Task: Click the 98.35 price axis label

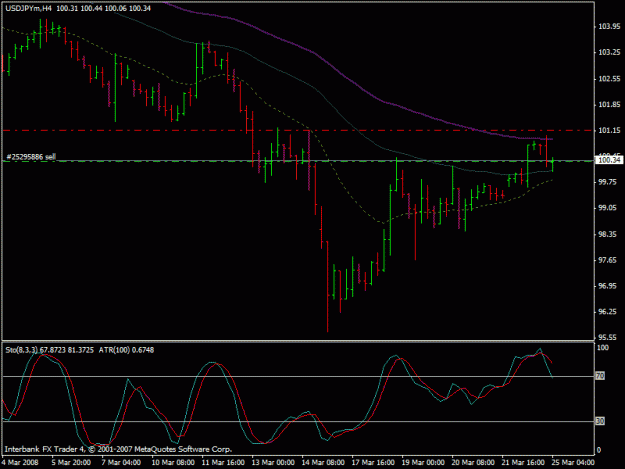Action: tap(609, 234)
